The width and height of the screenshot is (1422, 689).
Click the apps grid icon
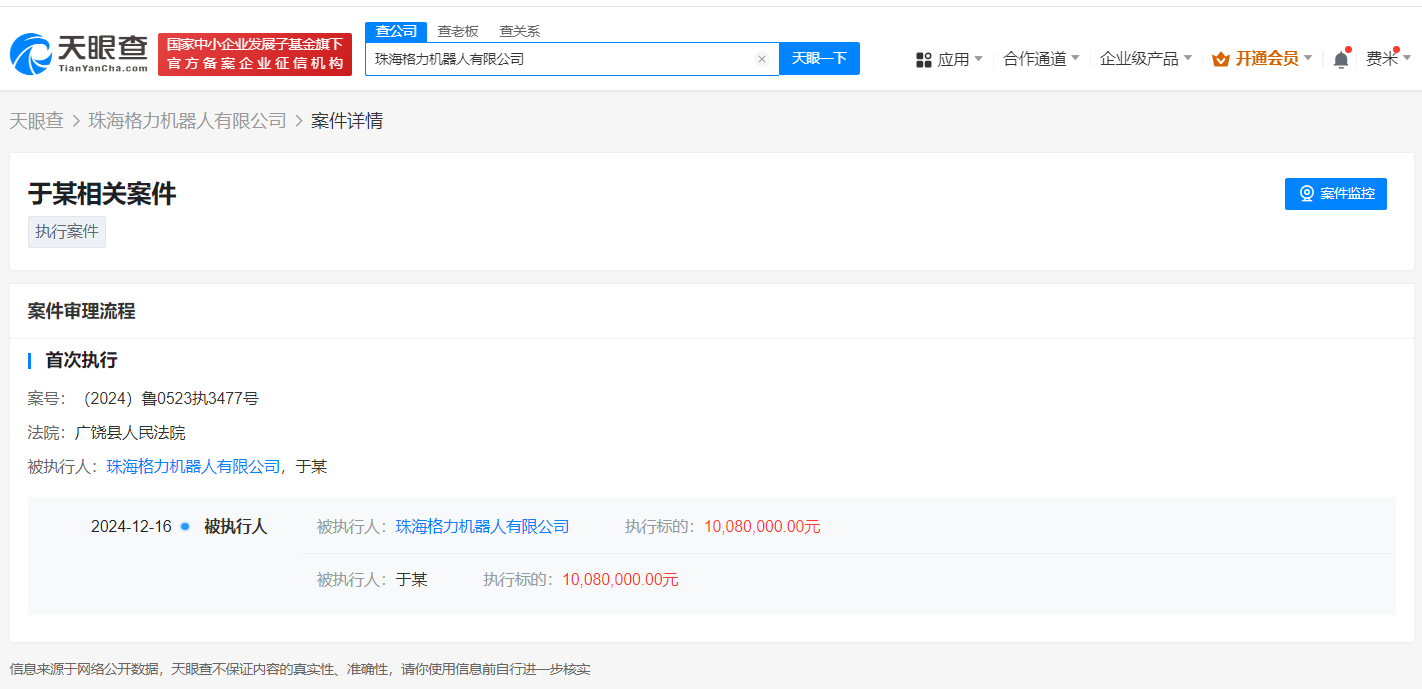click(924, 60)
